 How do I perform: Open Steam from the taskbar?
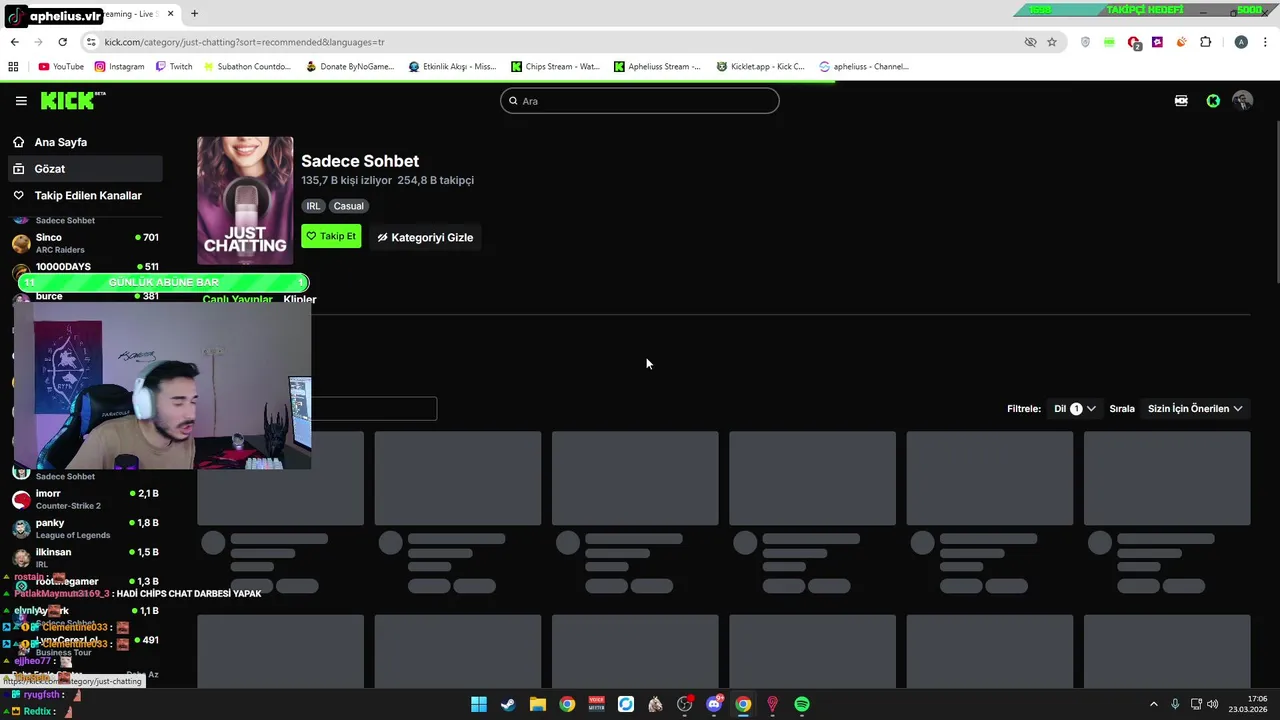[x=508, y=704]
